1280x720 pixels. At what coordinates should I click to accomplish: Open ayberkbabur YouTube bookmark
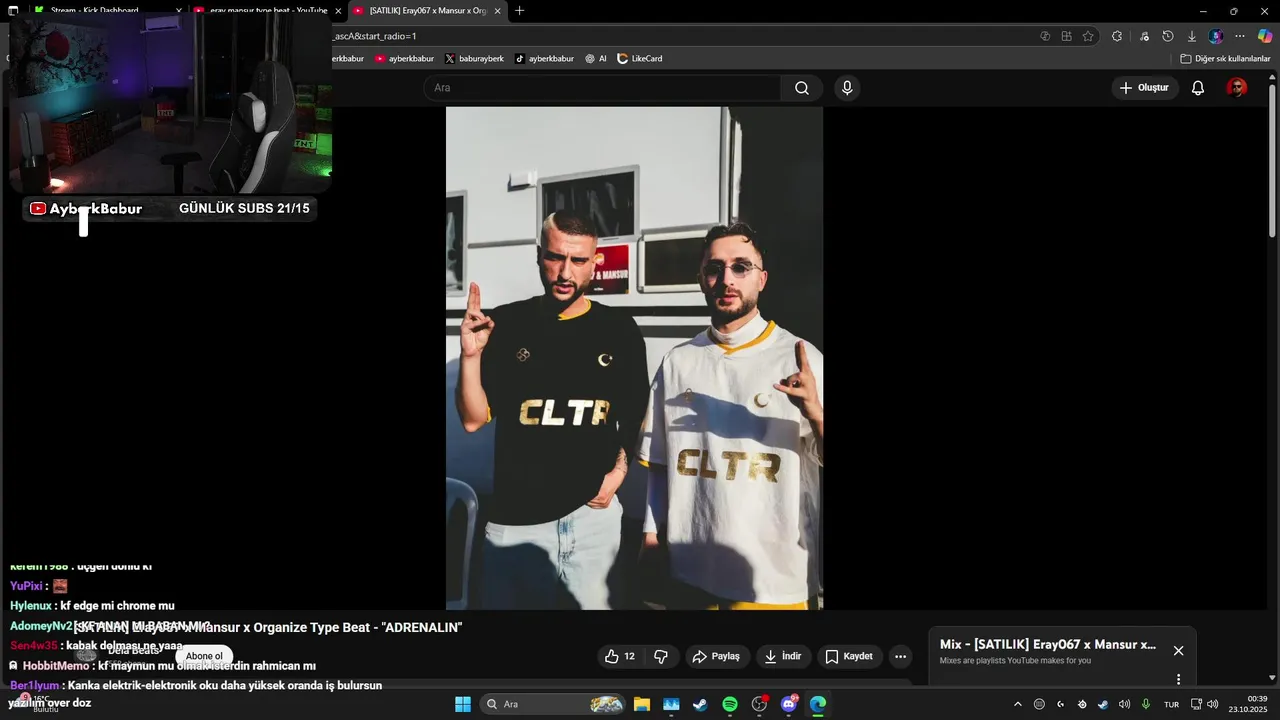coord(404,59)
